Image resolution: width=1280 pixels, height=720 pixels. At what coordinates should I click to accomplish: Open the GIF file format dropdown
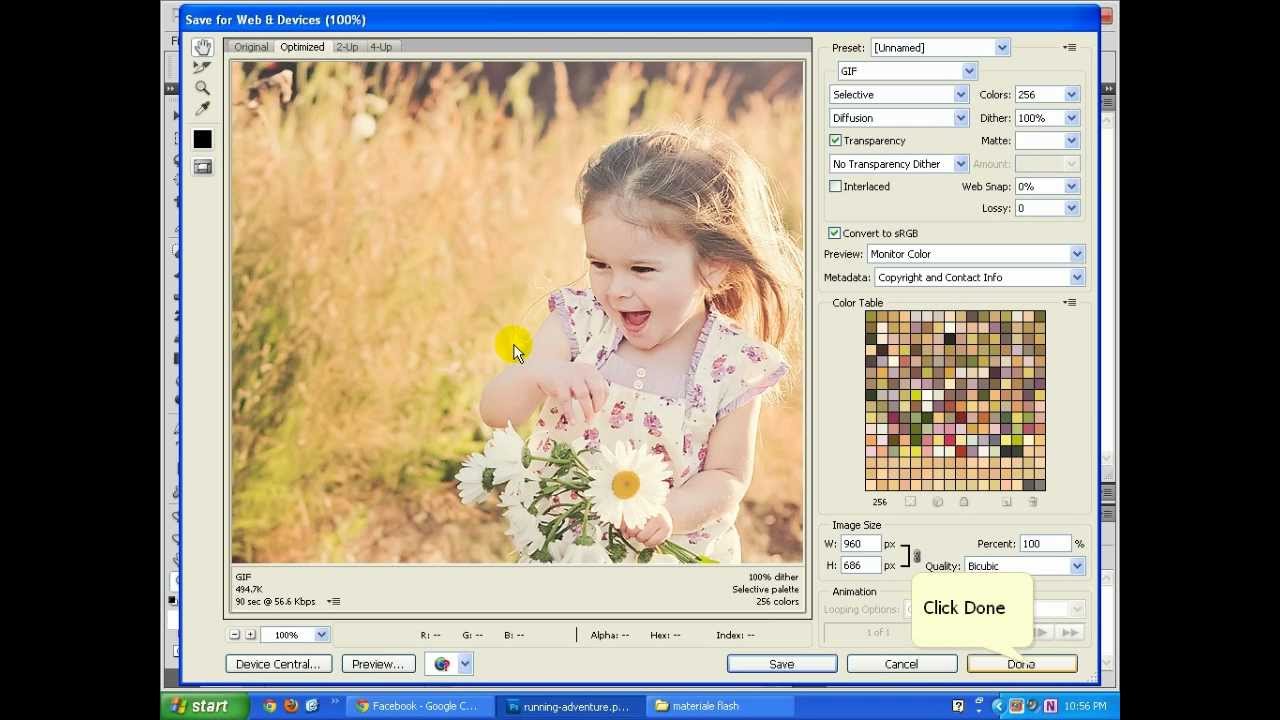click(x=907, y=71)
